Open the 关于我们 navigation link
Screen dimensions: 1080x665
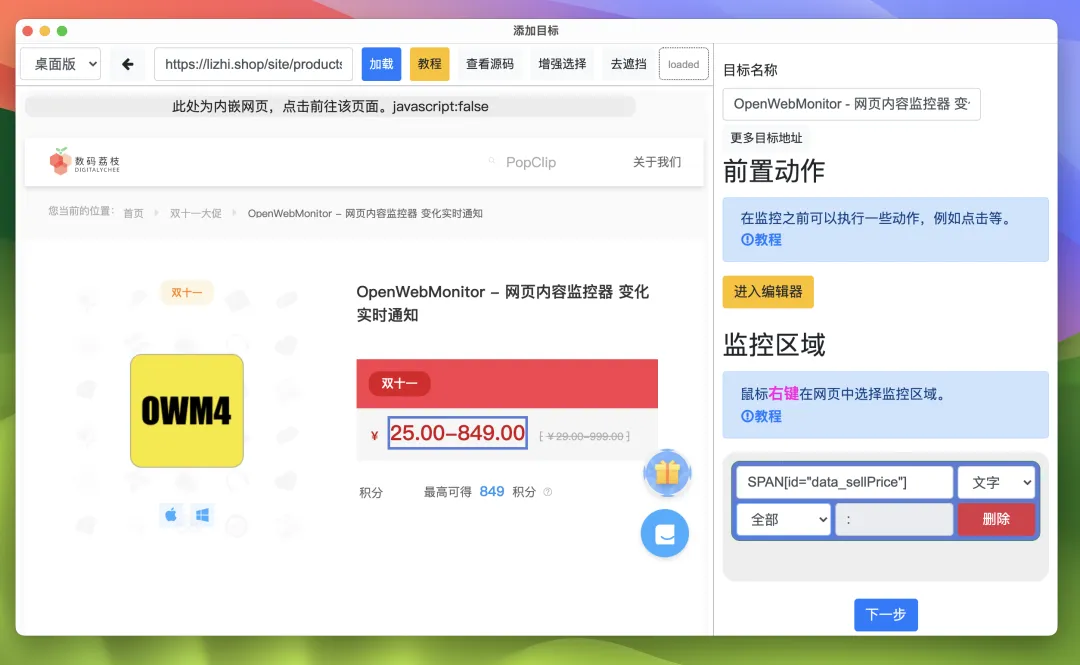click(x=657, y=162)
